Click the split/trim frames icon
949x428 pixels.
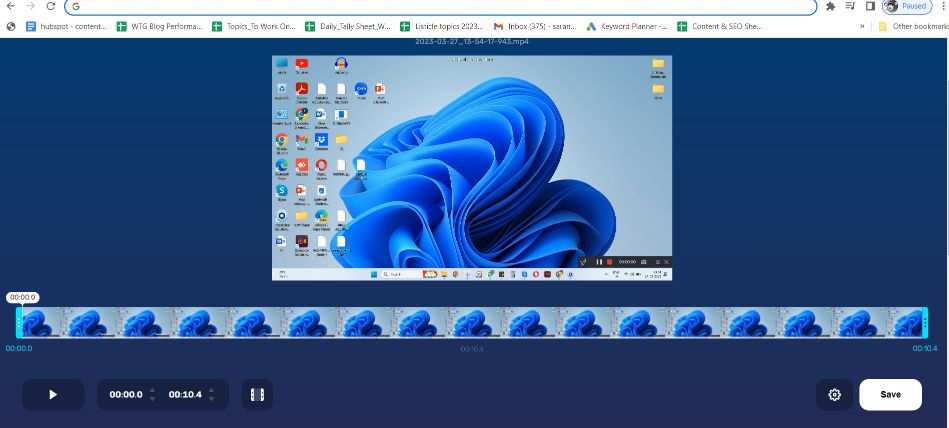(x=257, y=394)
